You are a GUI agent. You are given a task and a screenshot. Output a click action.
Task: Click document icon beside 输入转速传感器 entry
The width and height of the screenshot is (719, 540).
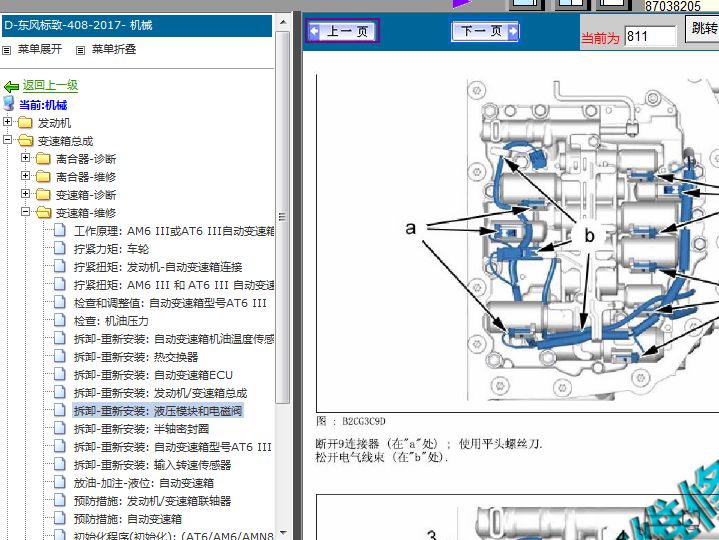[60, 464]
